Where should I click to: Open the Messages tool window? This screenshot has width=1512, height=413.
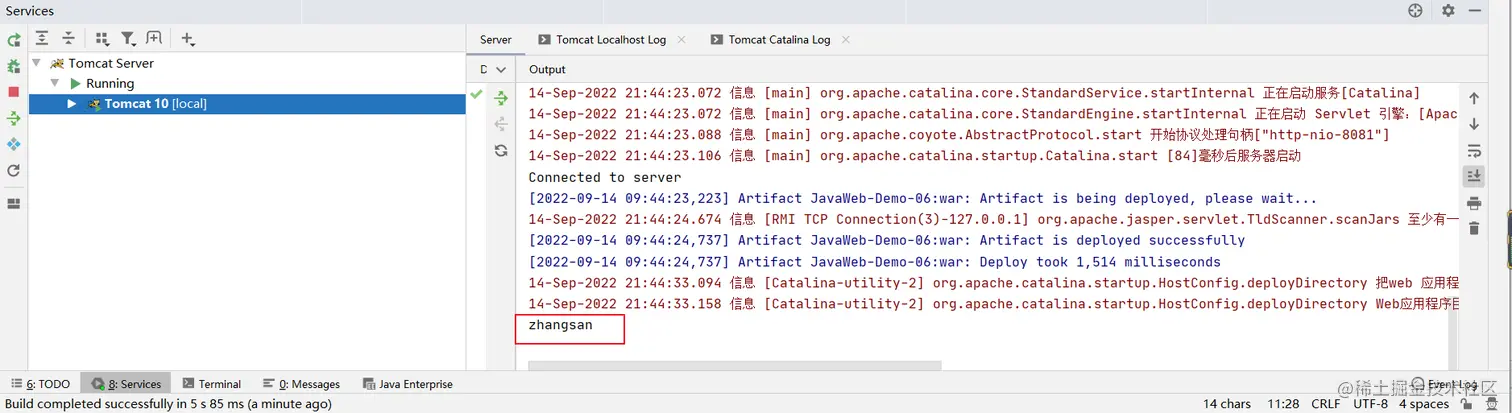tap(302, 384)
